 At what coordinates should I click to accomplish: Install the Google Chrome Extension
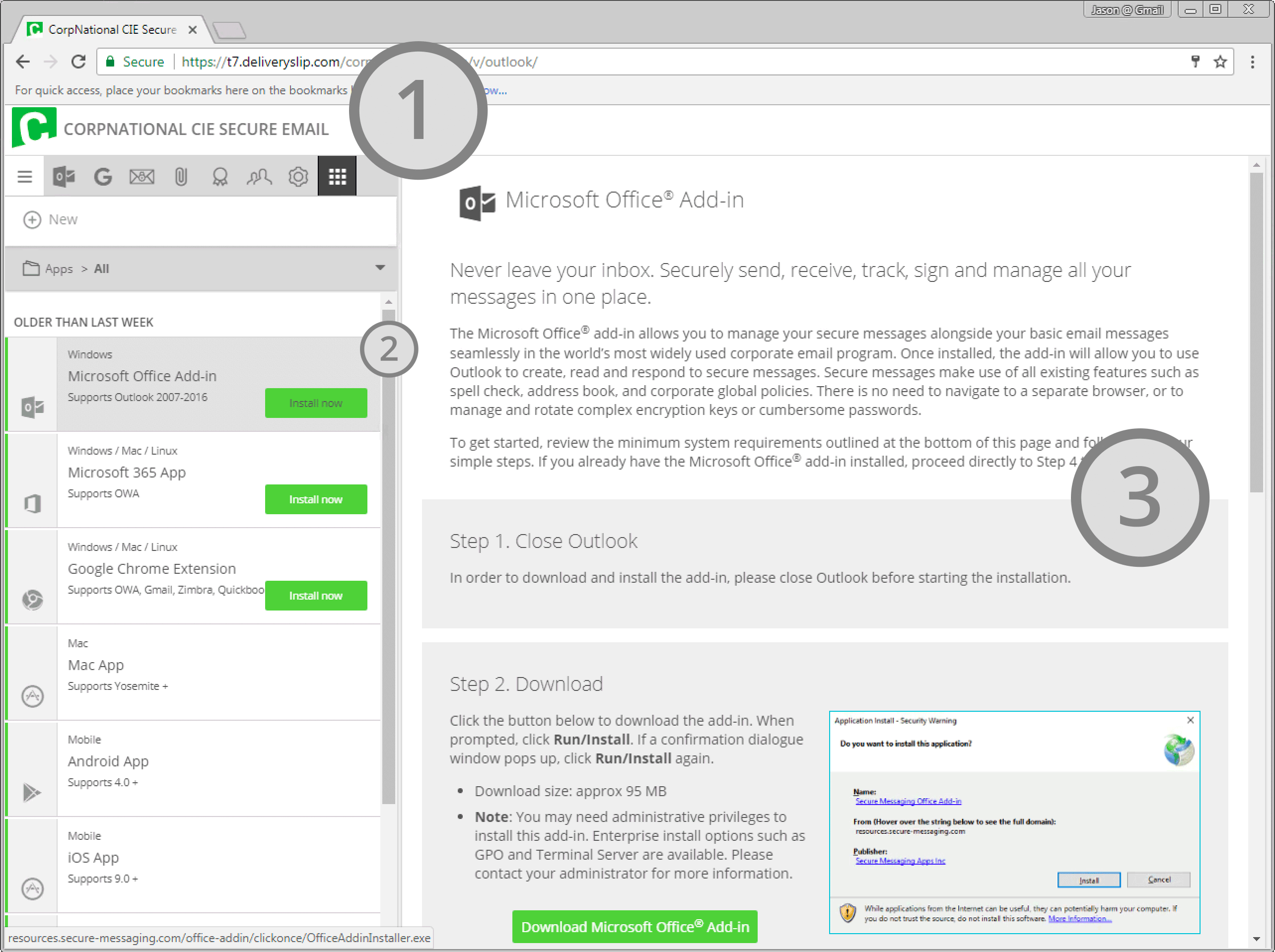316,595
